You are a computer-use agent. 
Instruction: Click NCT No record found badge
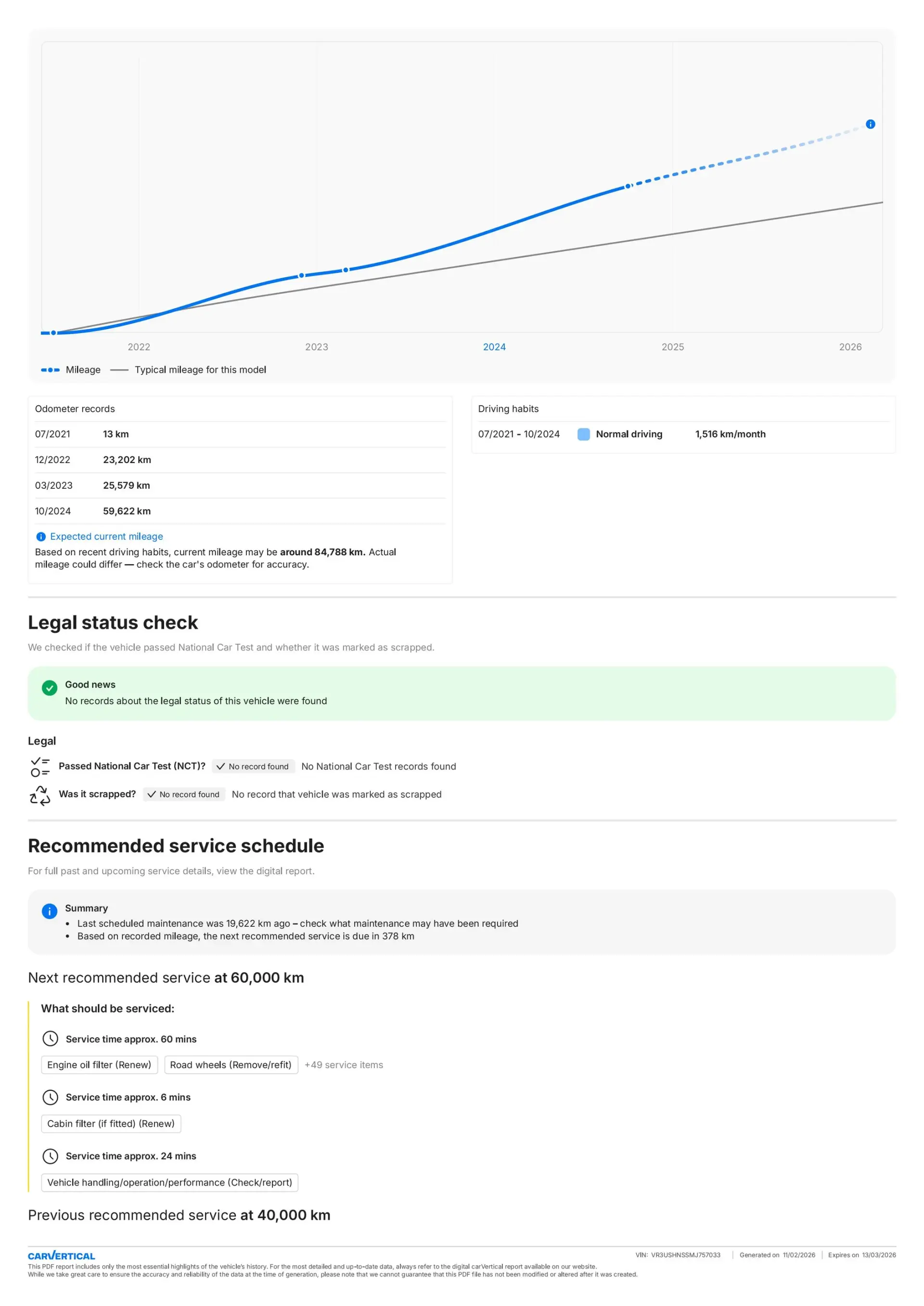pos(253,766)
